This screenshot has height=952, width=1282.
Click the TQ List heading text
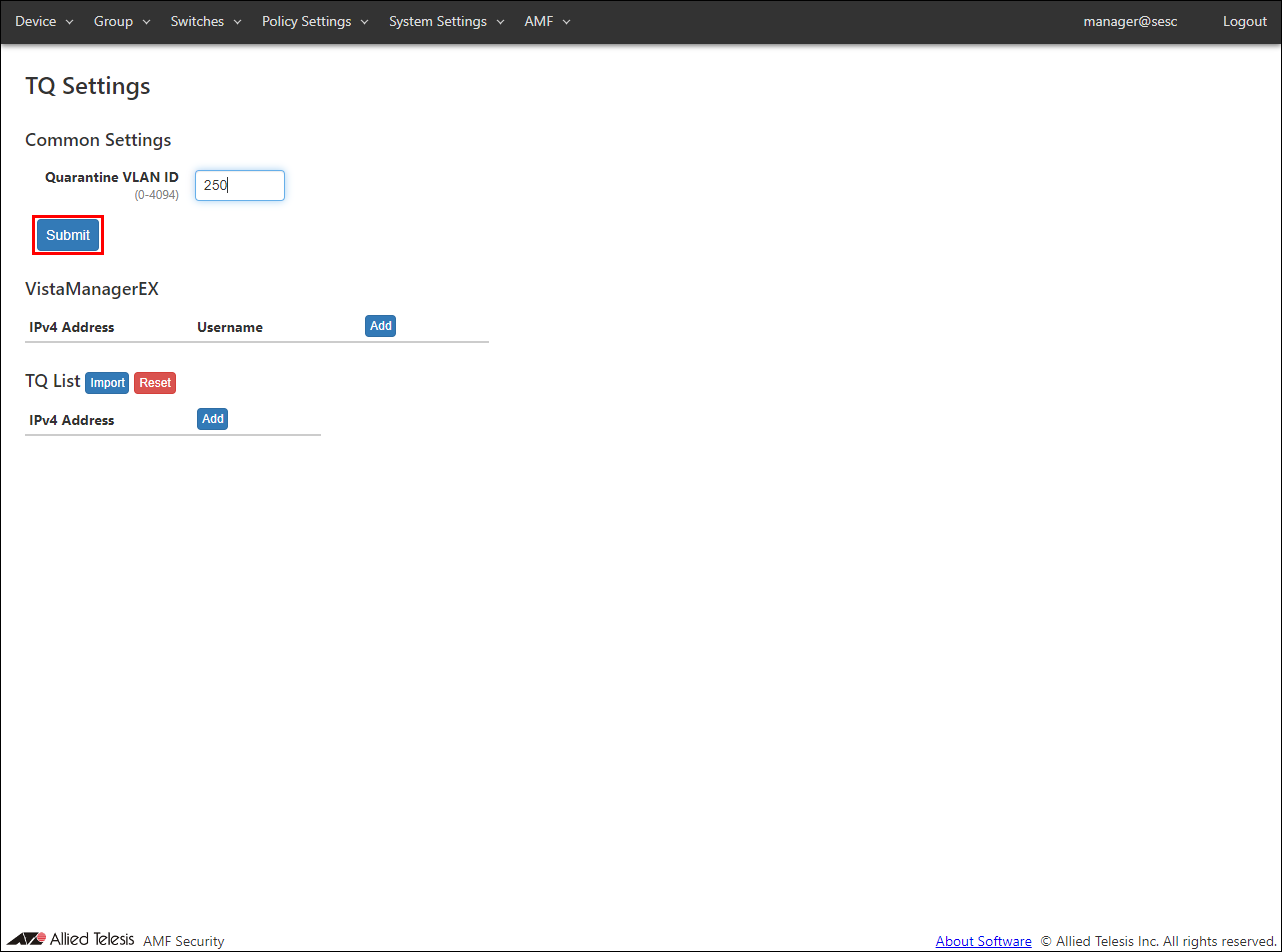[x=53, y=381]
